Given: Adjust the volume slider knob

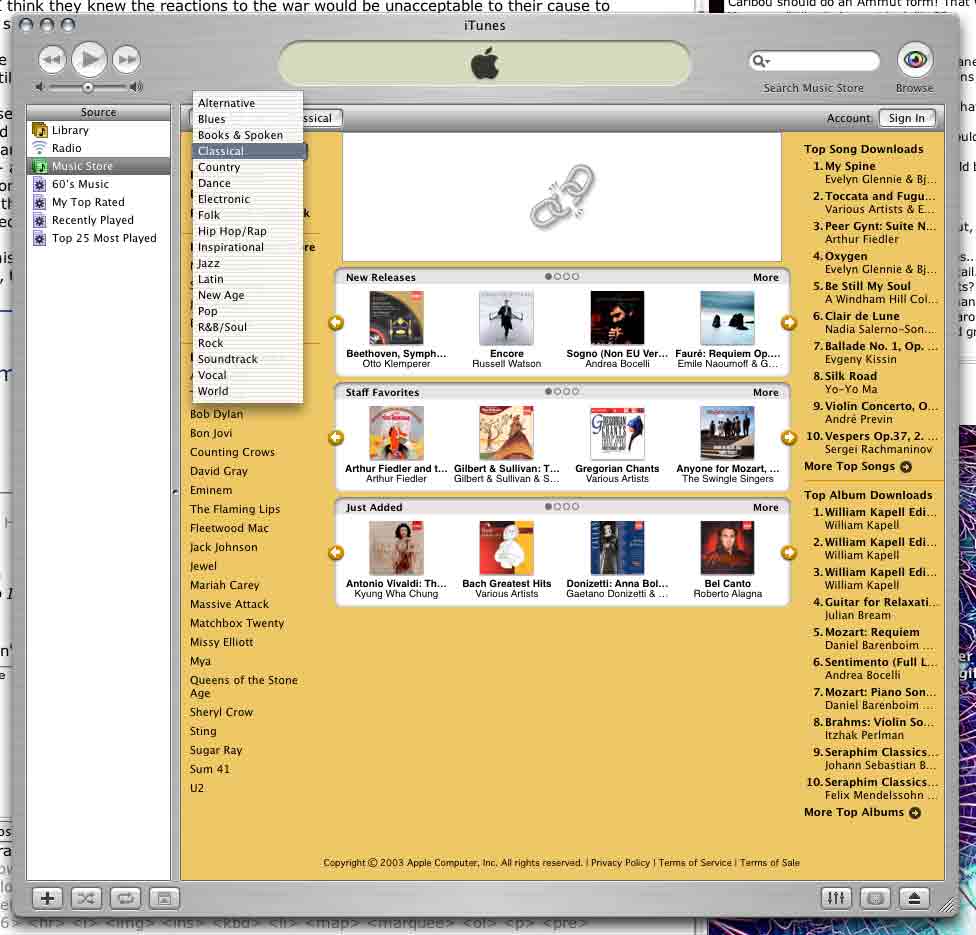Looking at the screenshot, I should coord(88,87).
